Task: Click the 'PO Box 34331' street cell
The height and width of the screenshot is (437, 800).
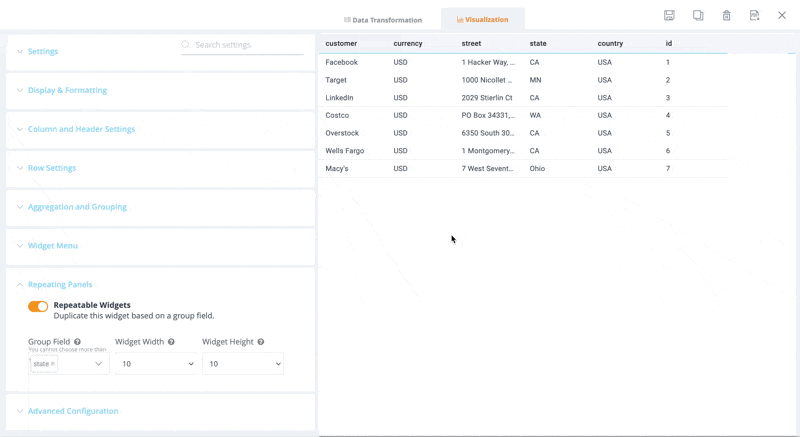Action: [x=488, y=115]
